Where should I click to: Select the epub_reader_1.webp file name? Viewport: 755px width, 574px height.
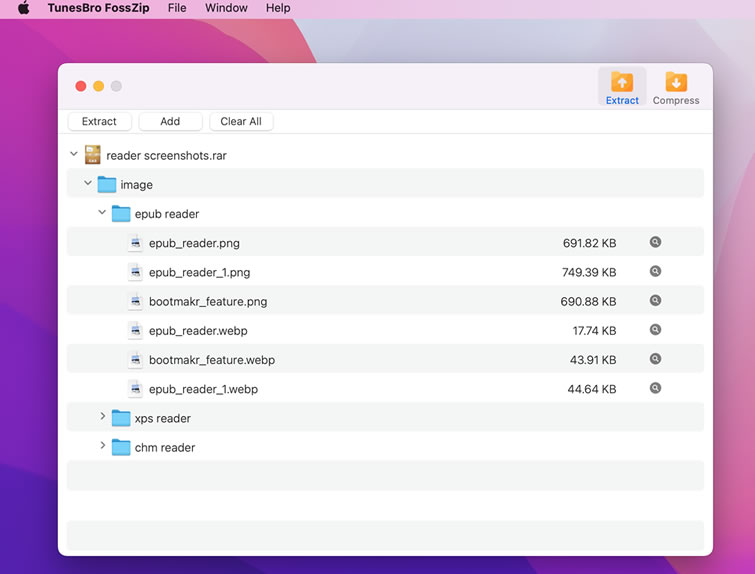click(203, 389)
